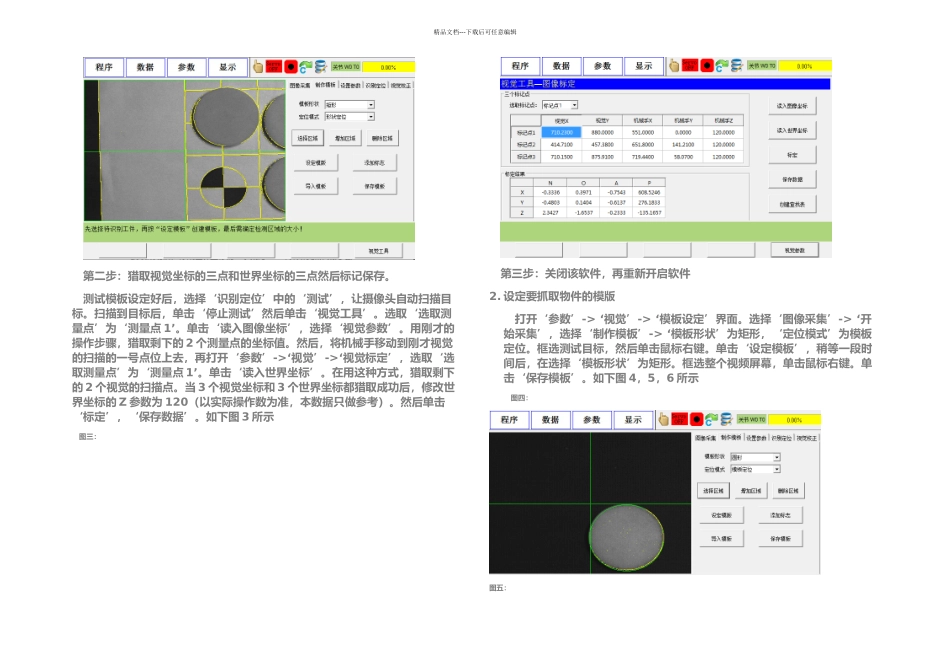Viewport: 950px width, 672px height.
Task: Click gray disc in black camera view
Action: coord(626,537)
